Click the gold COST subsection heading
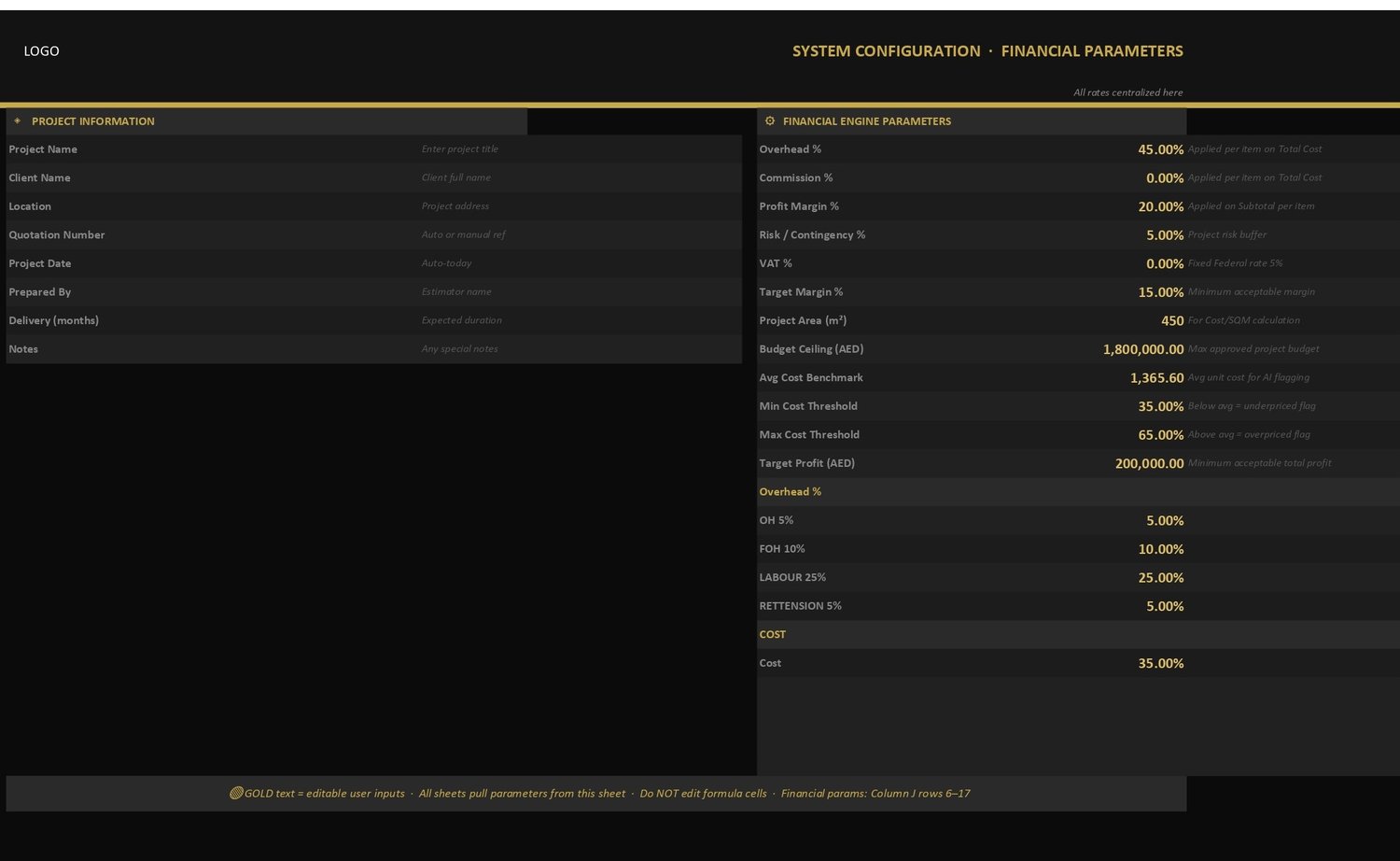The width and height of the screenshot is (1400, 861). click(772, 634)
